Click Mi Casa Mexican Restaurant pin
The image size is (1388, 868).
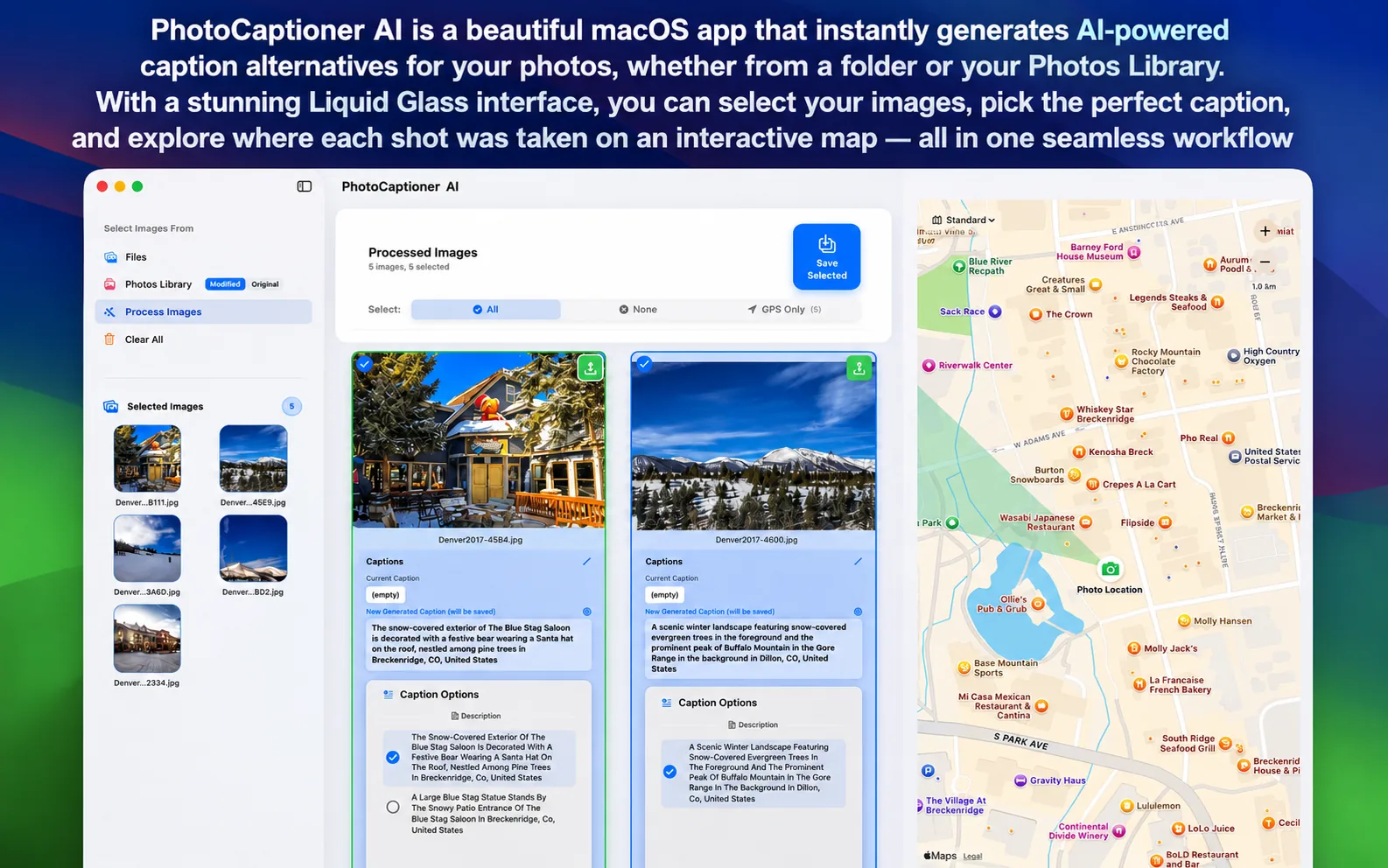pos(1041,706)
